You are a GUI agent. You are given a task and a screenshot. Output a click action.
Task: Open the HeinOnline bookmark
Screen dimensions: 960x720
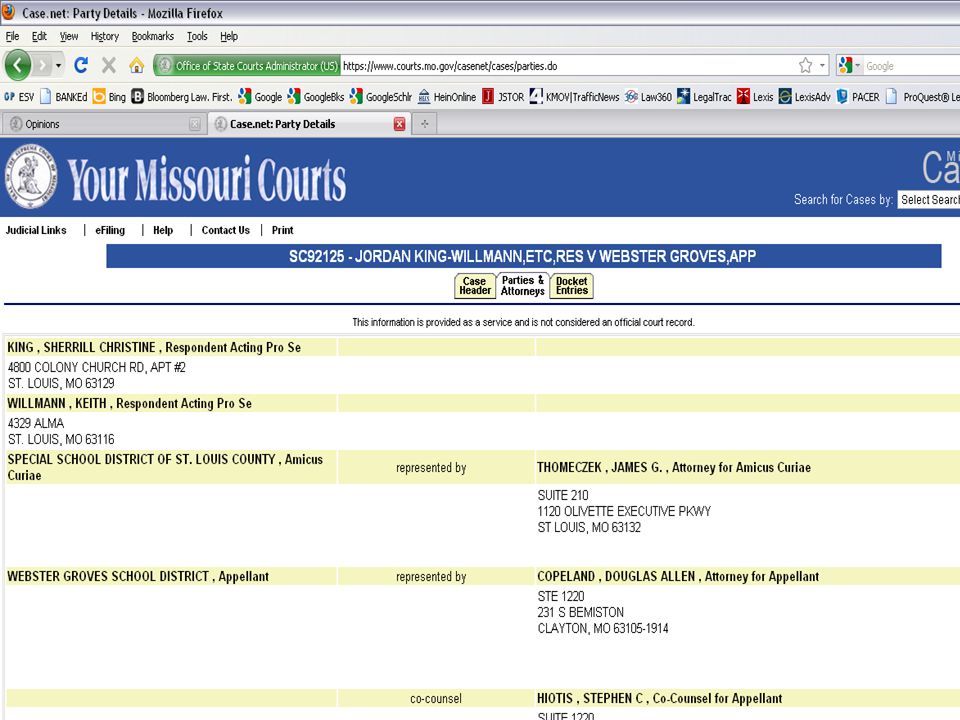click(x=446, y=97)
